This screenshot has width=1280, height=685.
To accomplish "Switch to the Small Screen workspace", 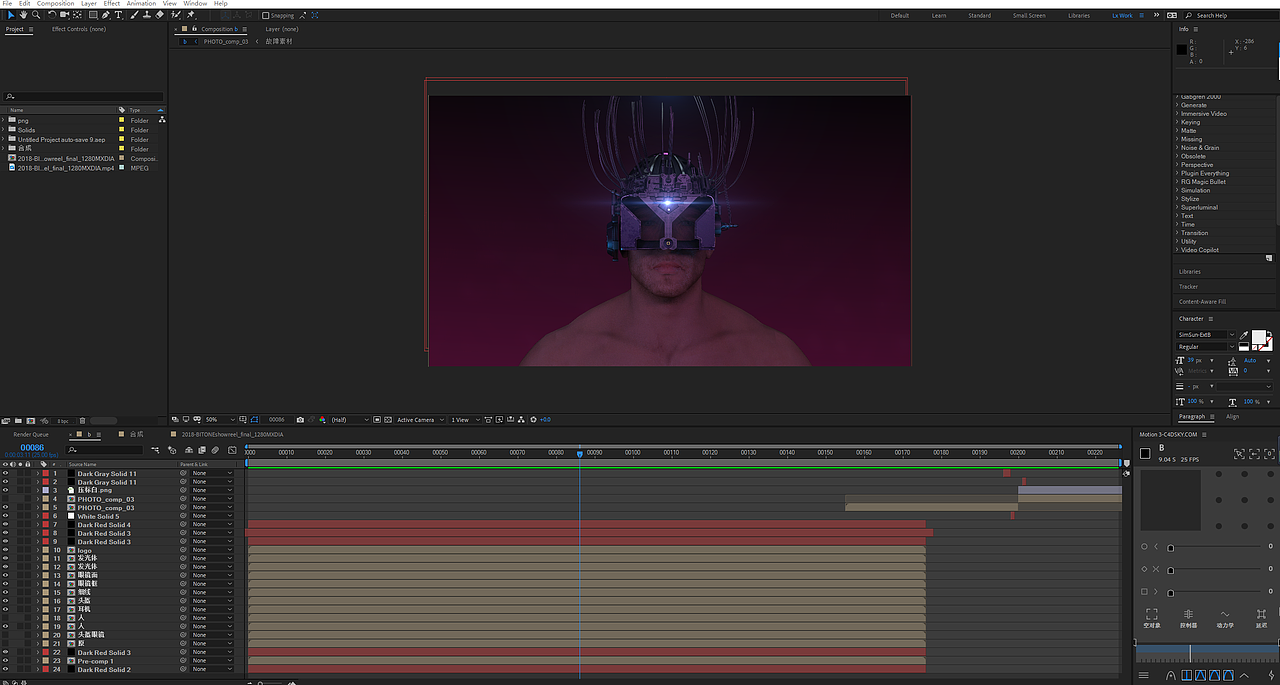I will pos(1029,15).
